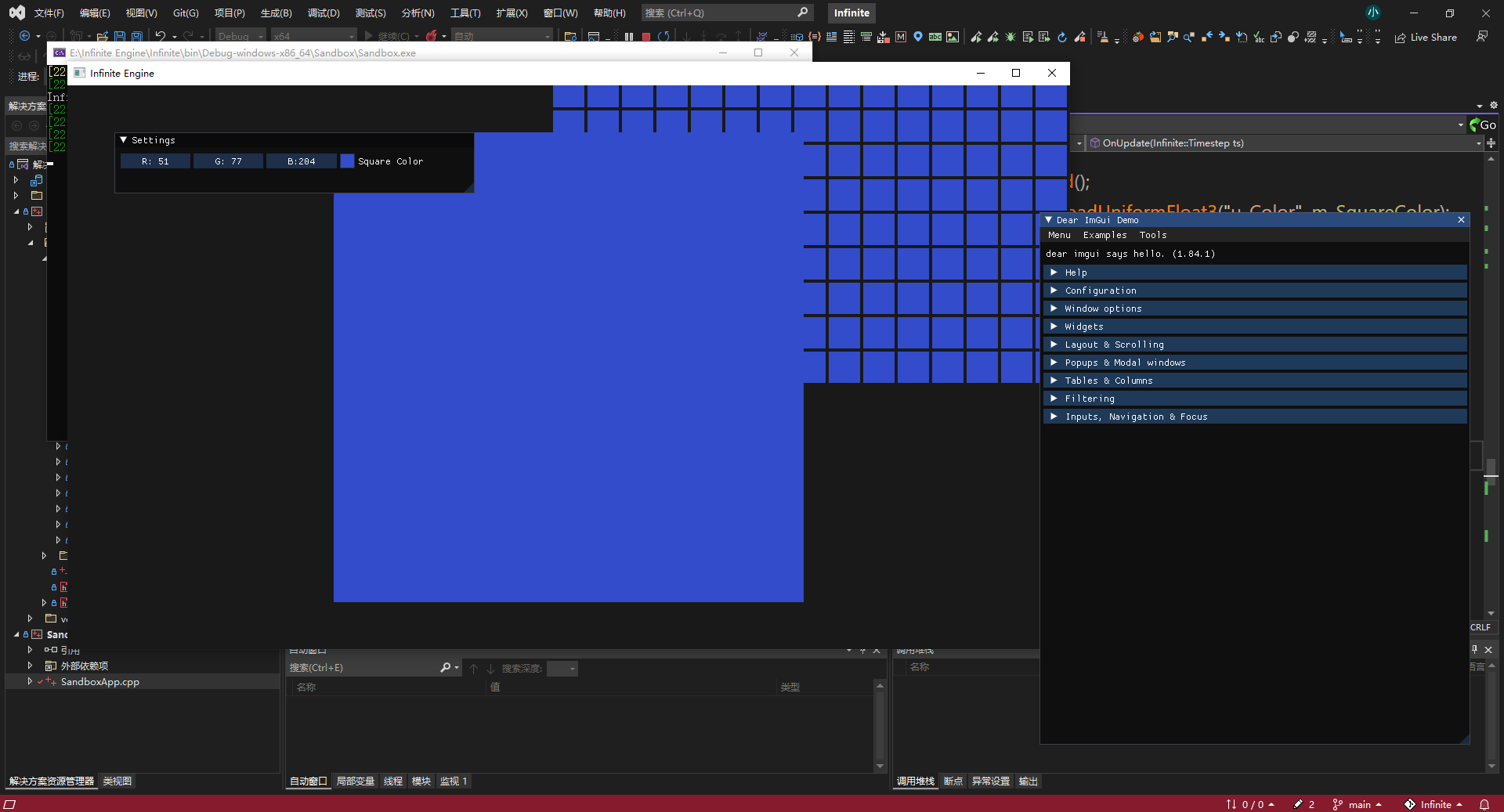Click the green bug toolbar icon
1504x812 pixels.
[x=1010, y=37]
